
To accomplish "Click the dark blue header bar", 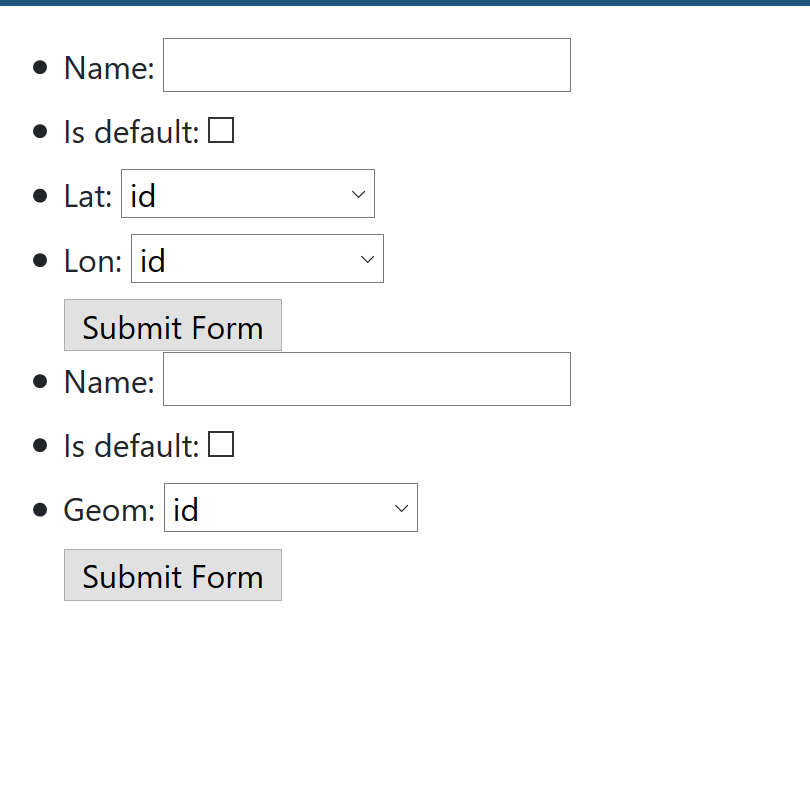I will pyautogui.click(x=405, y=2).
